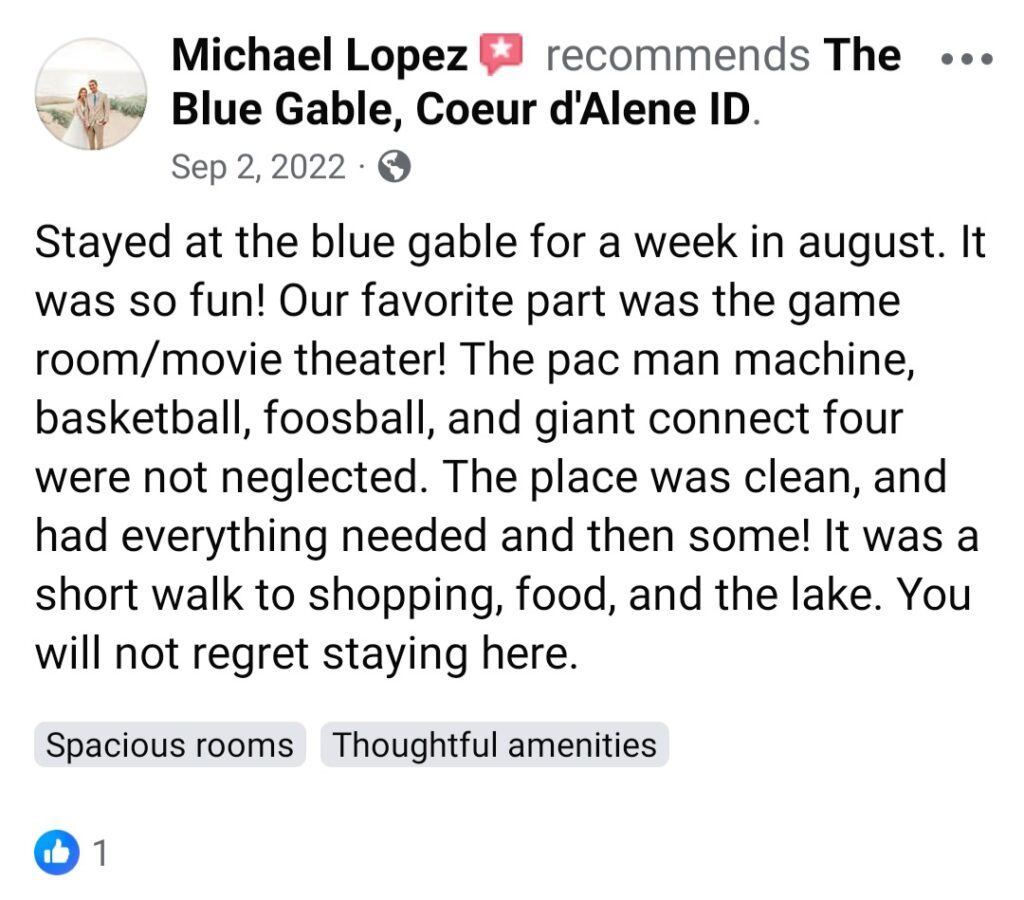Click the Sep 2, 2022 timestamp
The image size is (1024, 900).
point(258,167)
